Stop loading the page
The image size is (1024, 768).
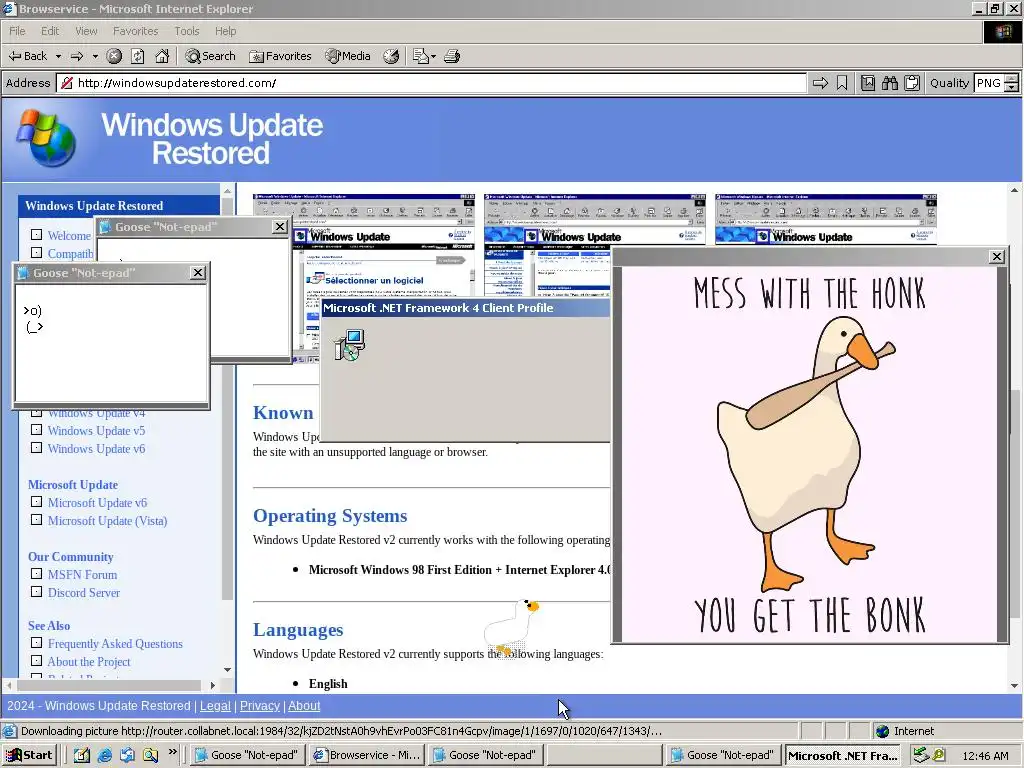click(x=114, y=56)
